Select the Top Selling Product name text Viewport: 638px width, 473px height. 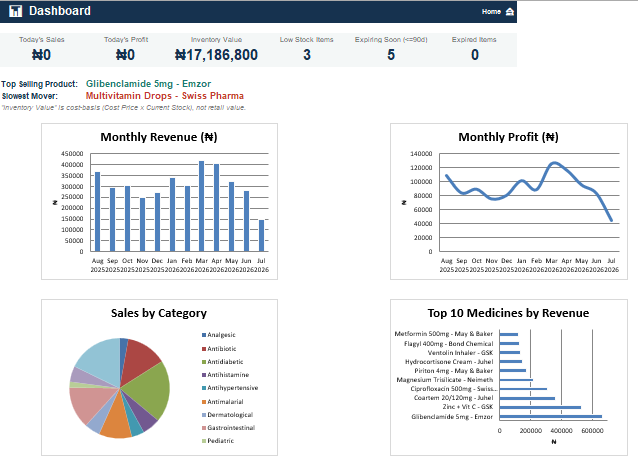tap(149, 84)
